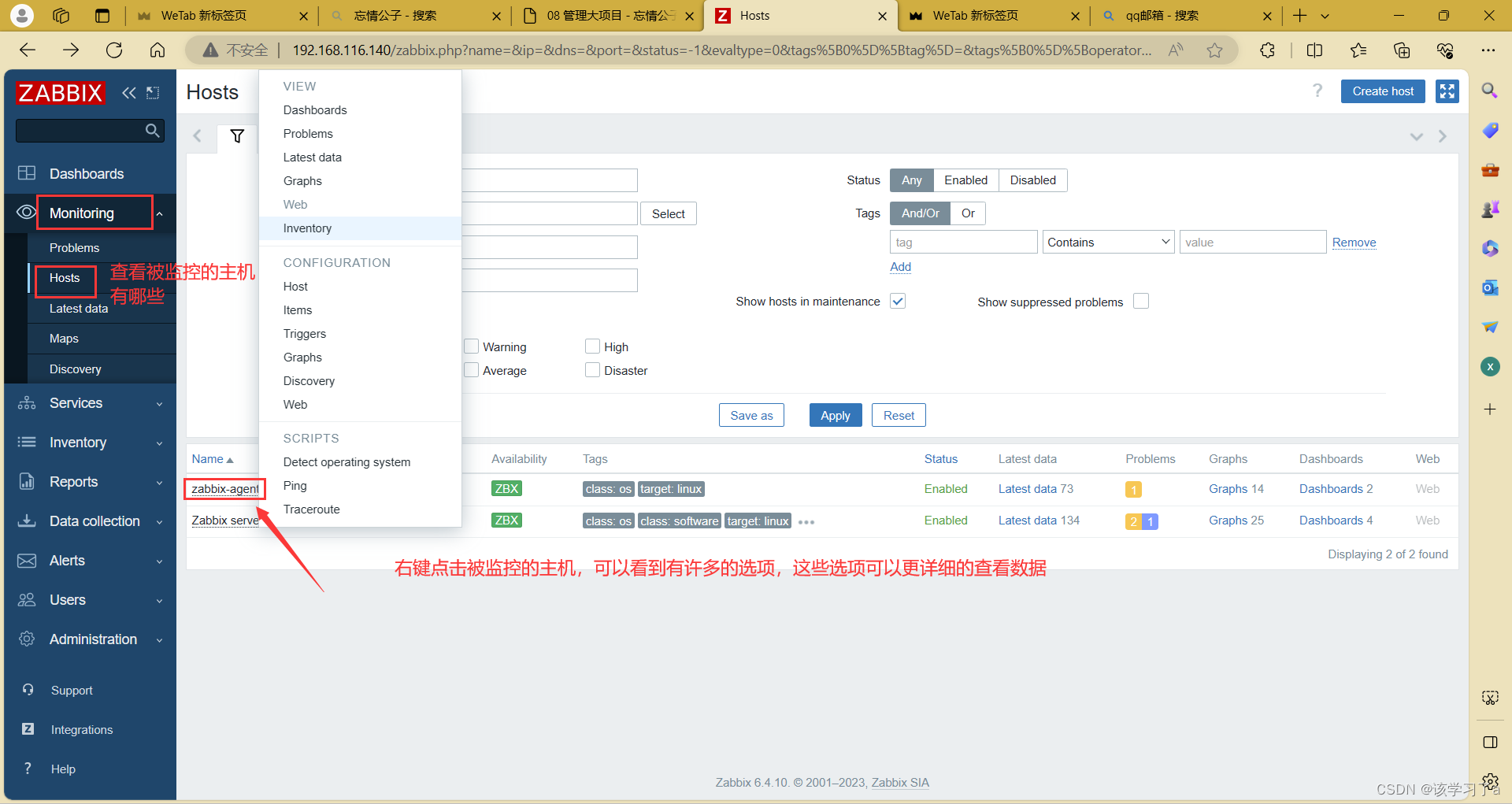
Task: Choose Latest data in context menu
Action: [360, 157]
